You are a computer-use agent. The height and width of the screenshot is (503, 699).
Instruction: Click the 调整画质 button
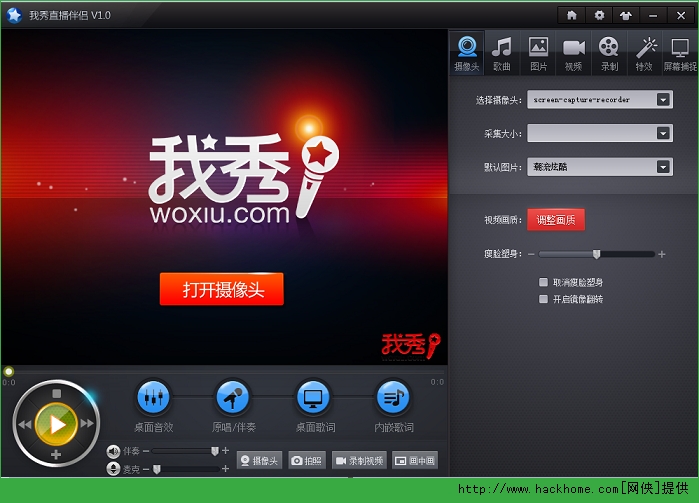click(x=556, y=220)
